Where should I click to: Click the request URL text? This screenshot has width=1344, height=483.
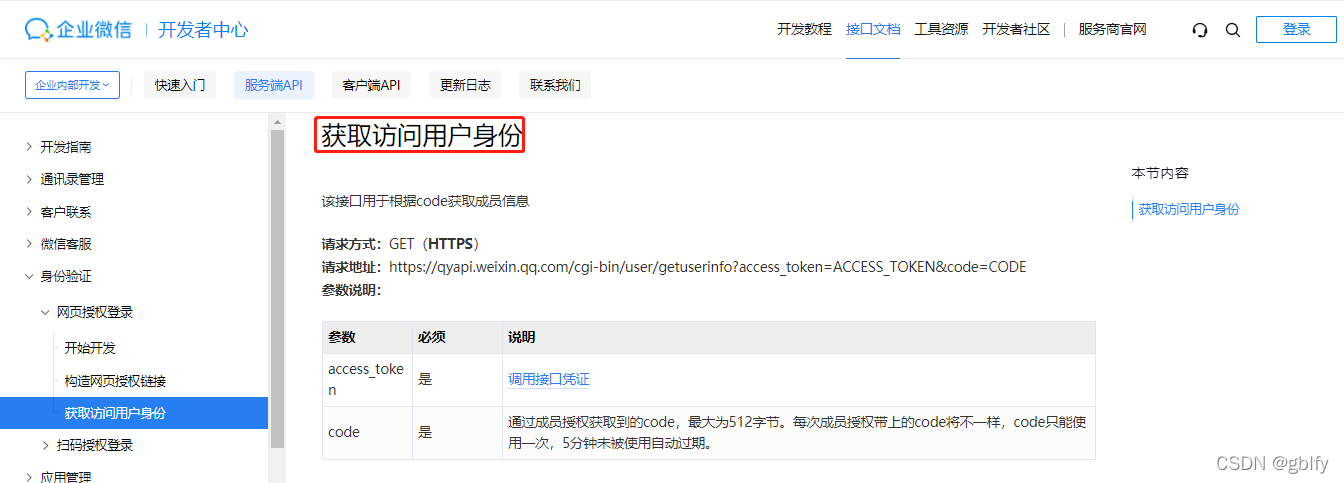coord(707,267)
